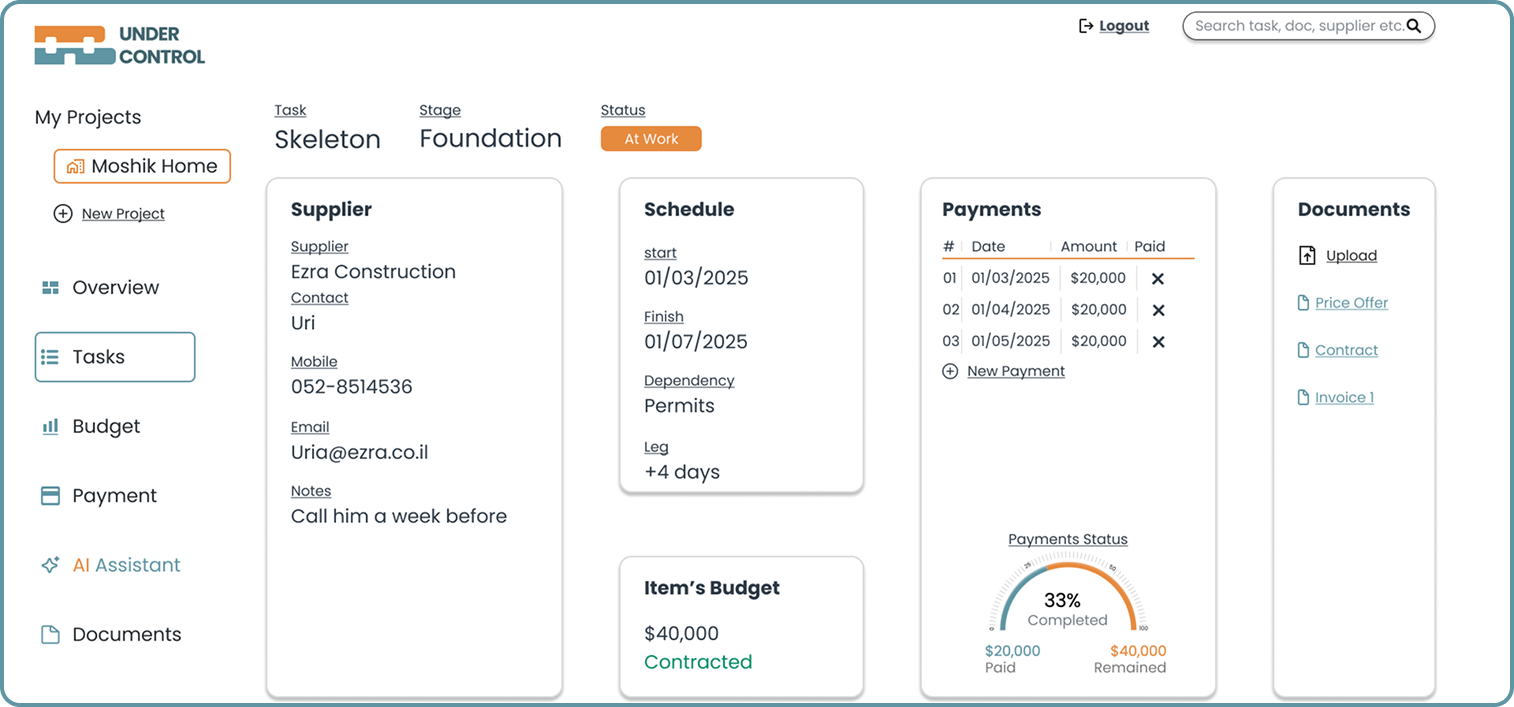Toggle paid mark for payment 02
The image size is (1514, 707).
[x=1158, y=310]
